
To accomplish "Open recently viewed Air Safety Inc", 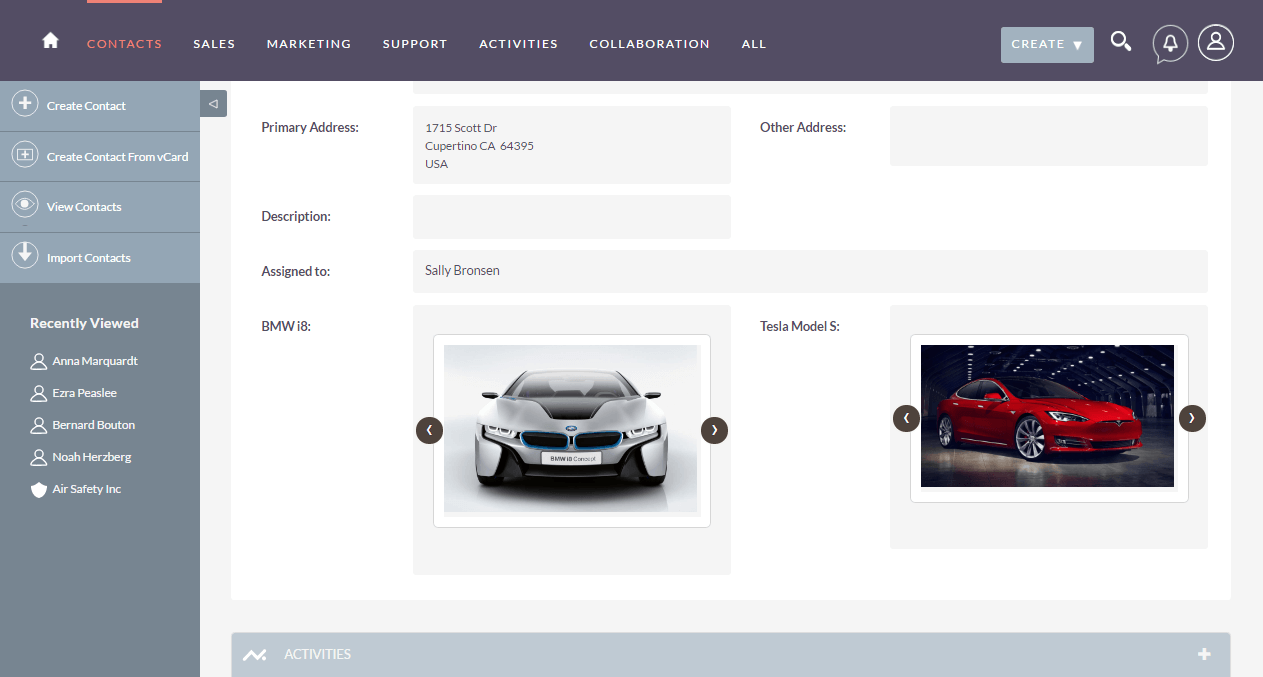I will (x=87, y=489).
